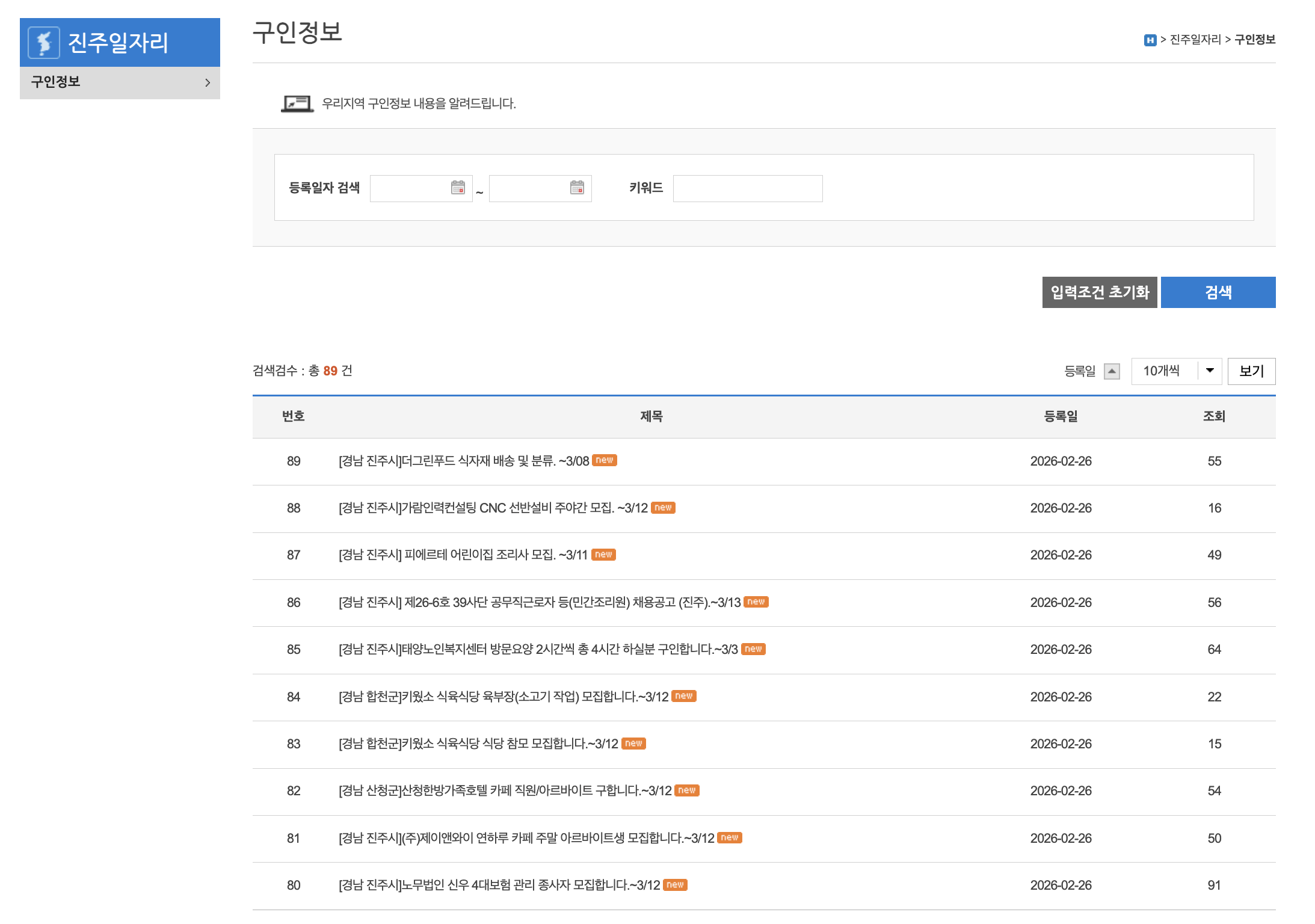This screenshot has height=924, width=1315.
Task: Click the new badge on post 89
Action: [605, 460]
